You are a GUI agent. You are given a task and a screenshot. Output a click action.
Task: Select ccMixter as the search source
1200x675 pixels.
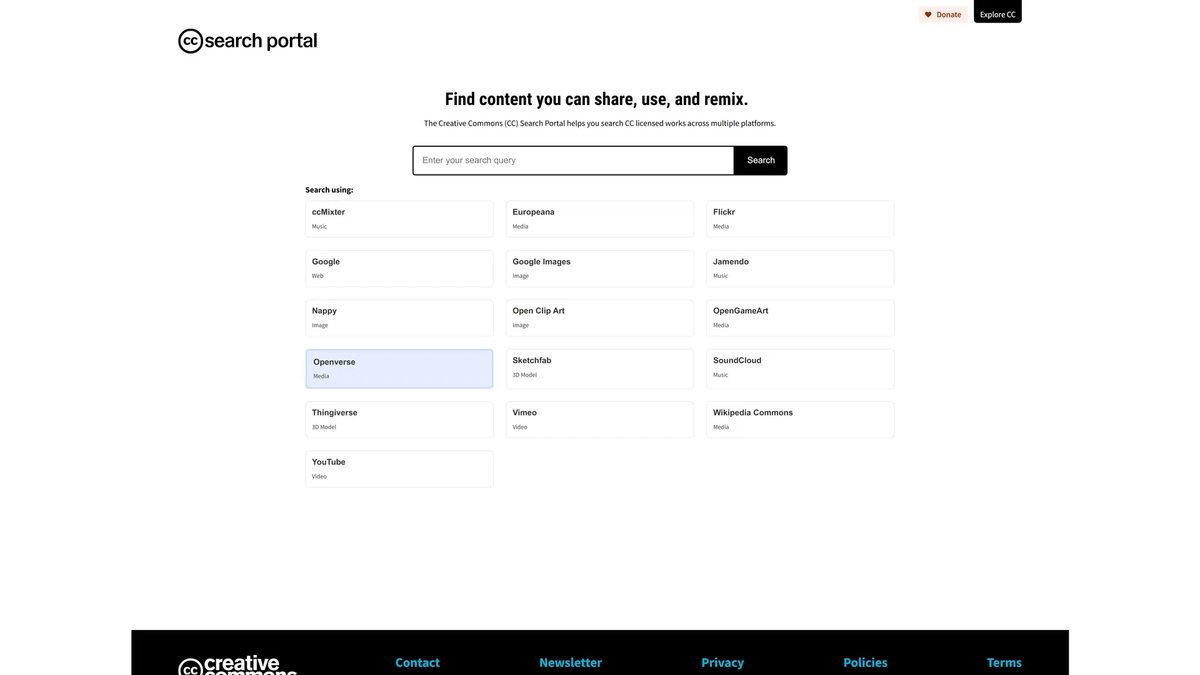[399, 219]
